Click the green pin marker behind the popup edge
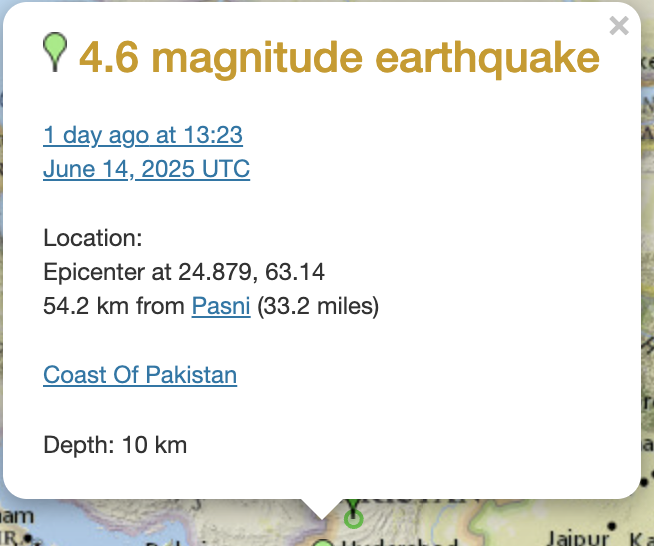 click(x=353, y=506)
